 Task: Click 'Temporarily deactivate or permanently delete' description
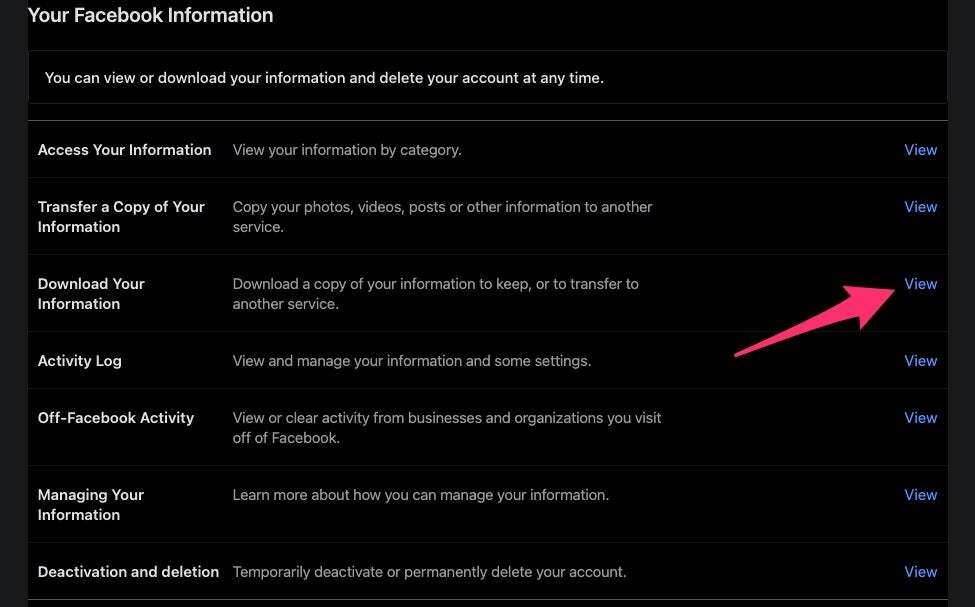tap(429, 572)
